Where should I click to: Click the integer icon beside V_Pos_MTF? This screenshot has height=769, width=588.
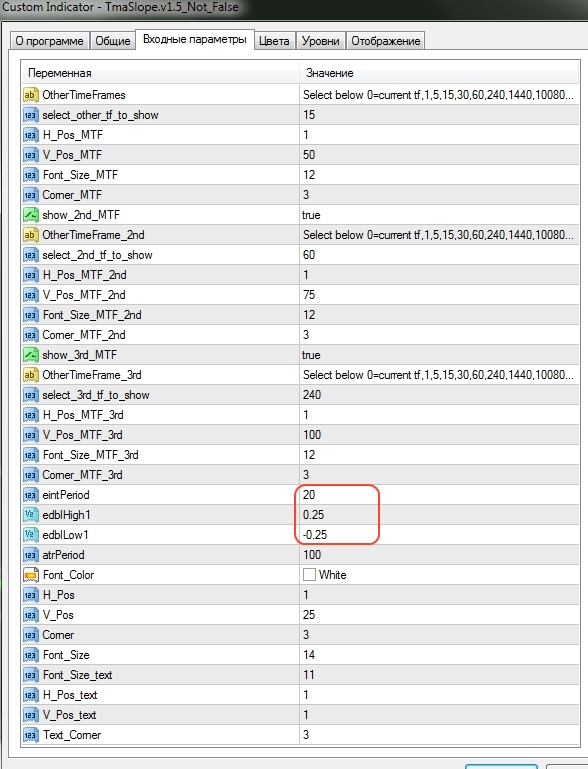(x=30, y=155)
